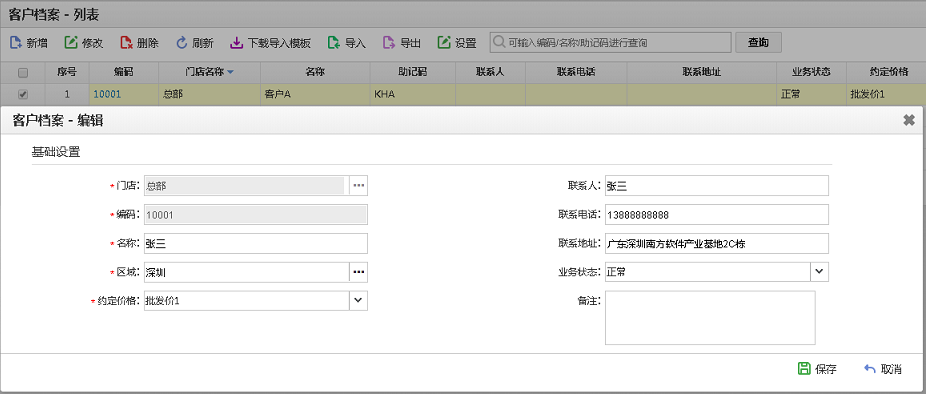928x397 pixels.
Task: Click the 约定价格 column header
Action: [x=887, y=72]
